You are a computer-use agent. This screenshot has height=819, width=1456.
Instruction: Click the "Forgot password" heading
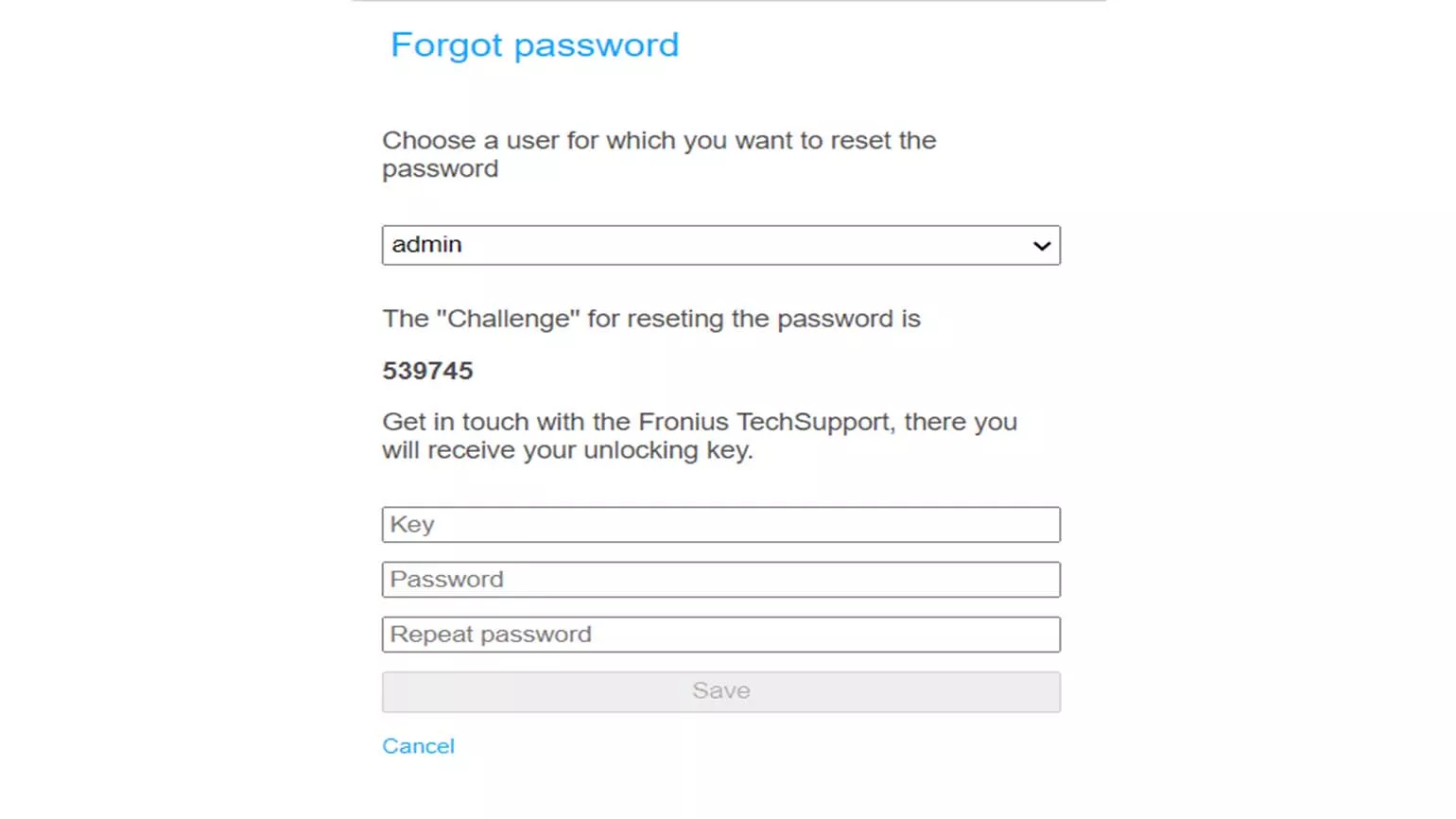click(x=534, y=45)
